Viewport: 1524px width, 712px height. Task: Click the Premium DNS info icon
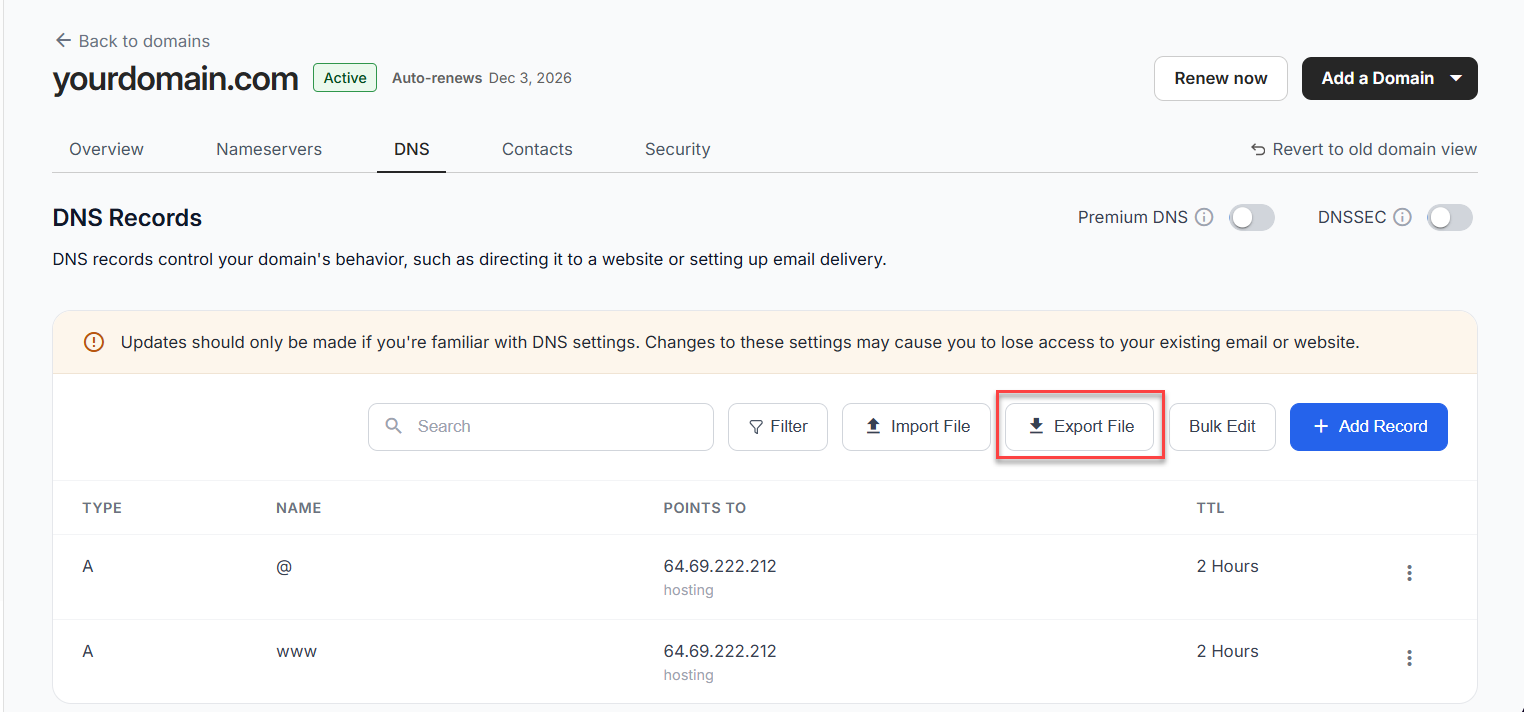pos(1204,217)
